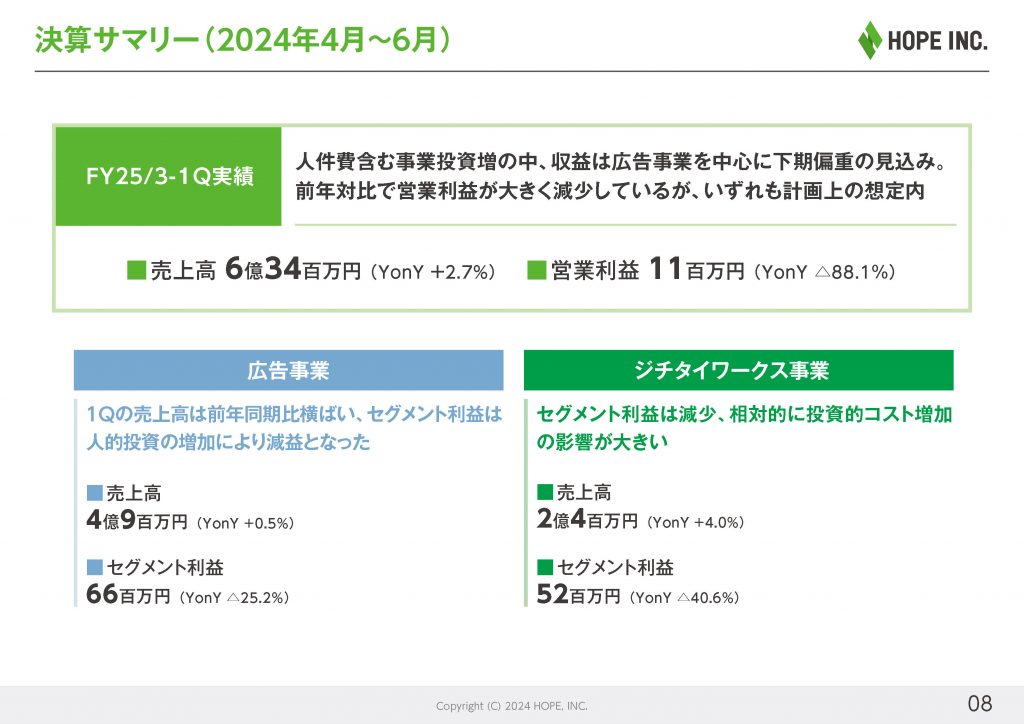Click the green FY25/3-1Q実績 box
The image size is (1024, 724).
click(x=168, y=177)
